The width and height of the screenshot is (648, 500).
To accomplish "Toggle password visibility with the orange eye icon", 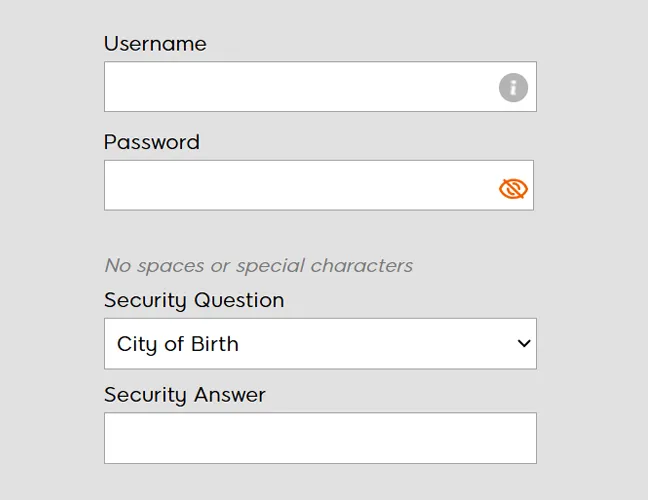I will (513, 189).
